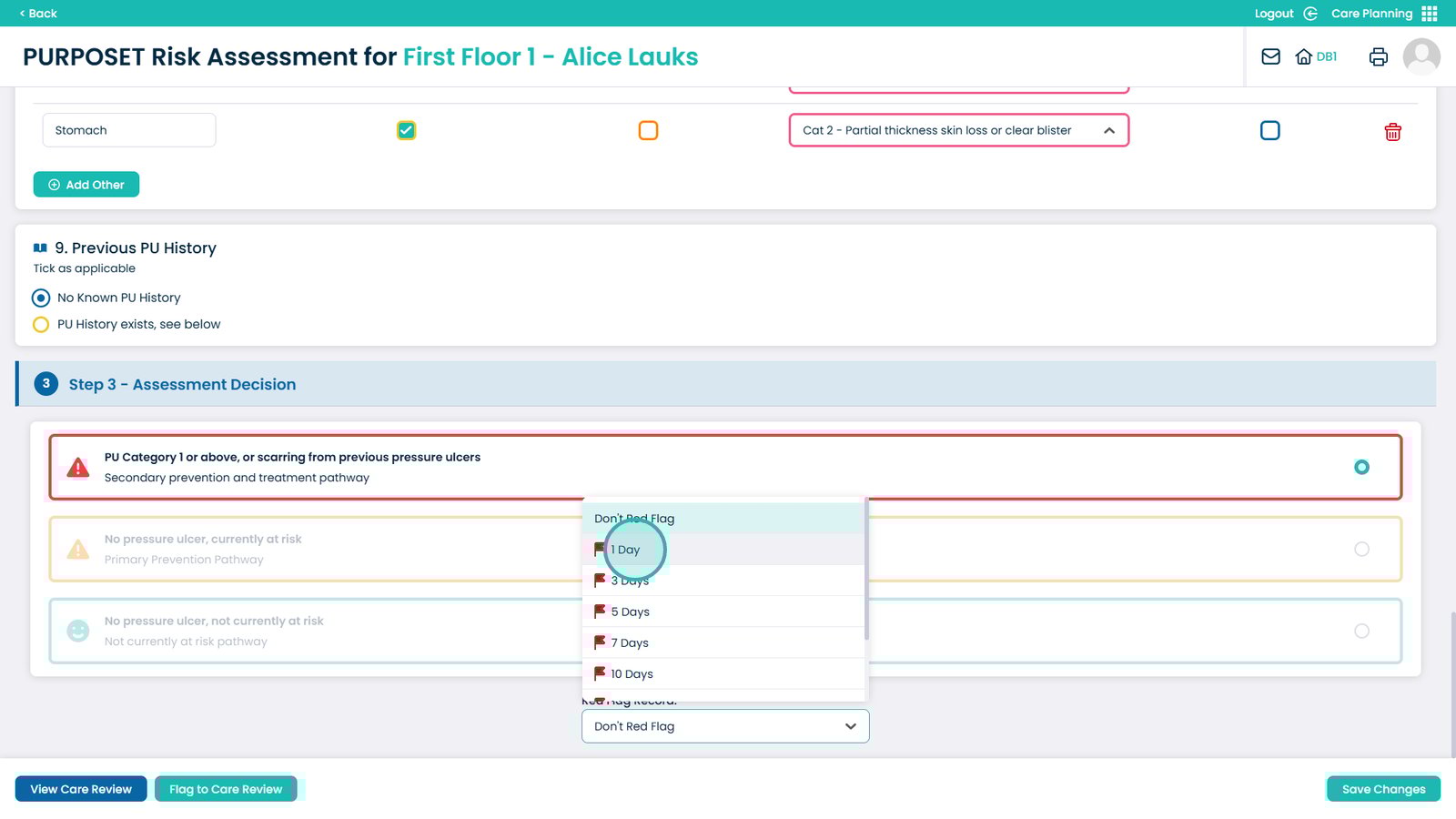The height and width of the screenshot is (819, 1456).
Task: Open the user profile avatar
Action: (x=1421, y=56)
